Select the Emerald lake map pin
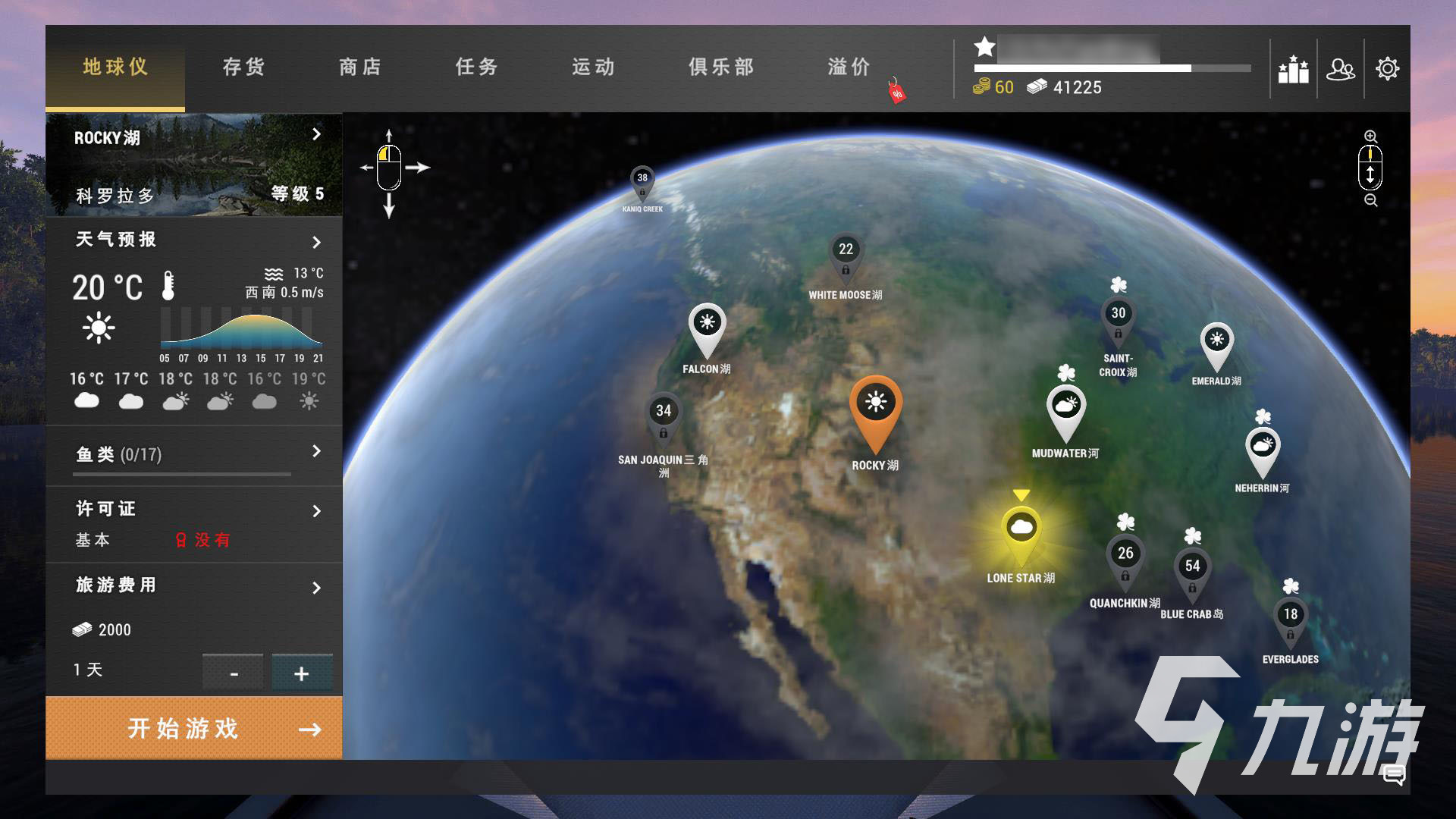 (1216, 347)
